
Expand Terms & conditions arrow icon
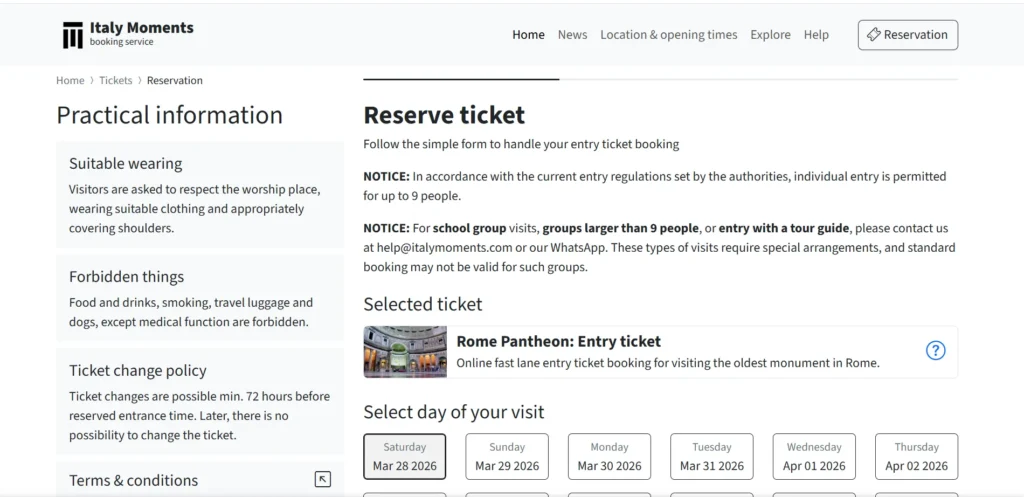click(322, 480)
